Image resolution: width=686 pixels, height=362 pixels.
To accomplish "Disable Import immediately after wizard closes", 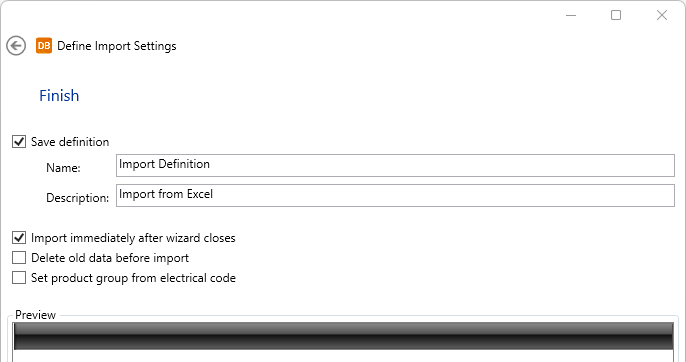I will (19, 238).
